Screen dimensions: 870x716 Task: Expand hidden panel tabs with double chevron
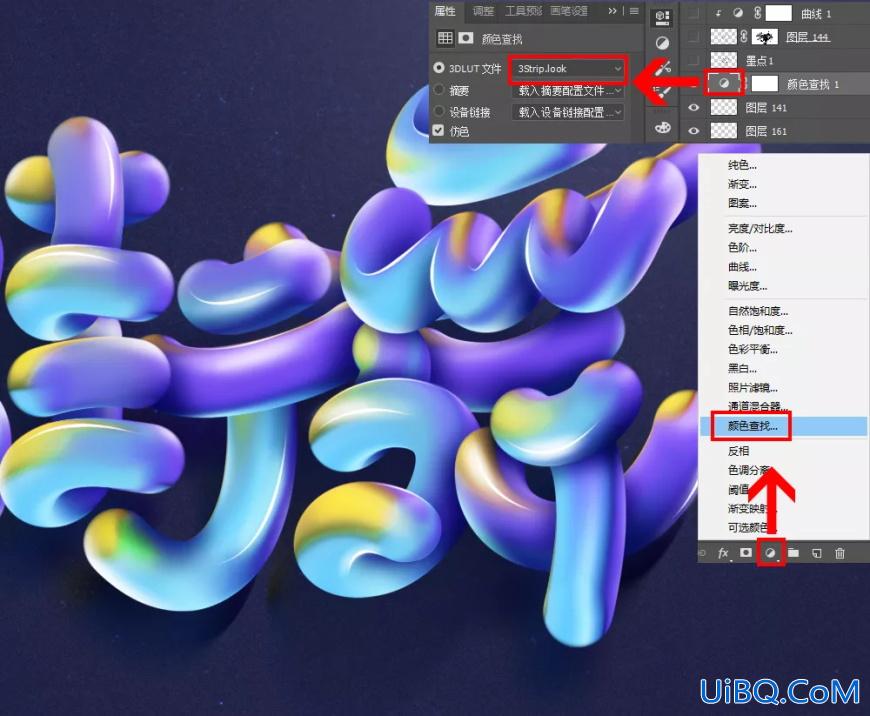(x=612, y=11)
